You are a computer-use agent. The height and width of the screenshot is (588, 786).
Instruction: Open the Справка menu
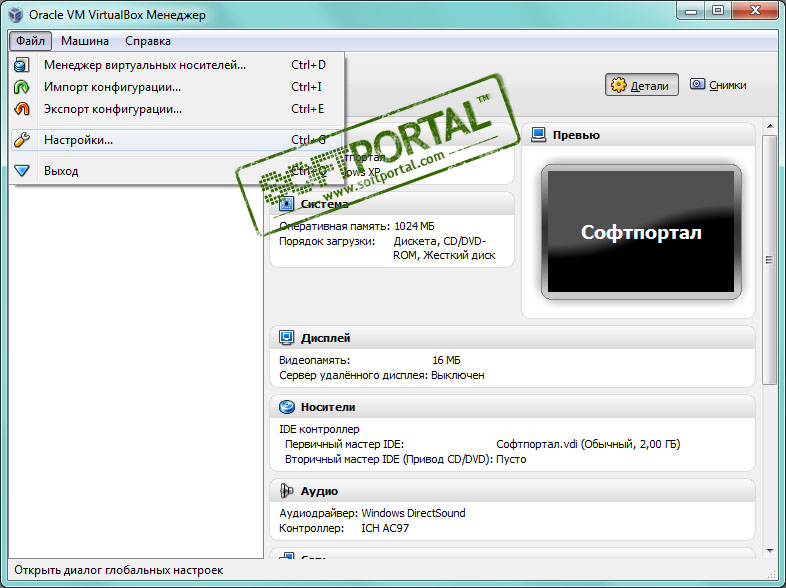coord(148,41)
